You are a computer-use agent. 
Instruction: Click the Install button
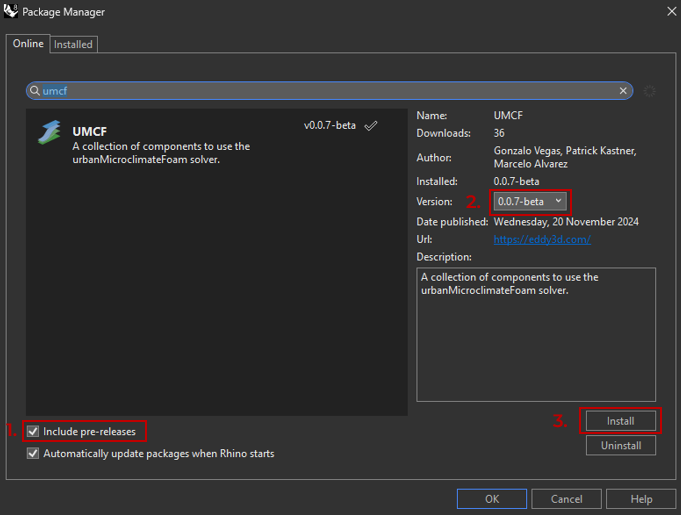coord(620,421)
